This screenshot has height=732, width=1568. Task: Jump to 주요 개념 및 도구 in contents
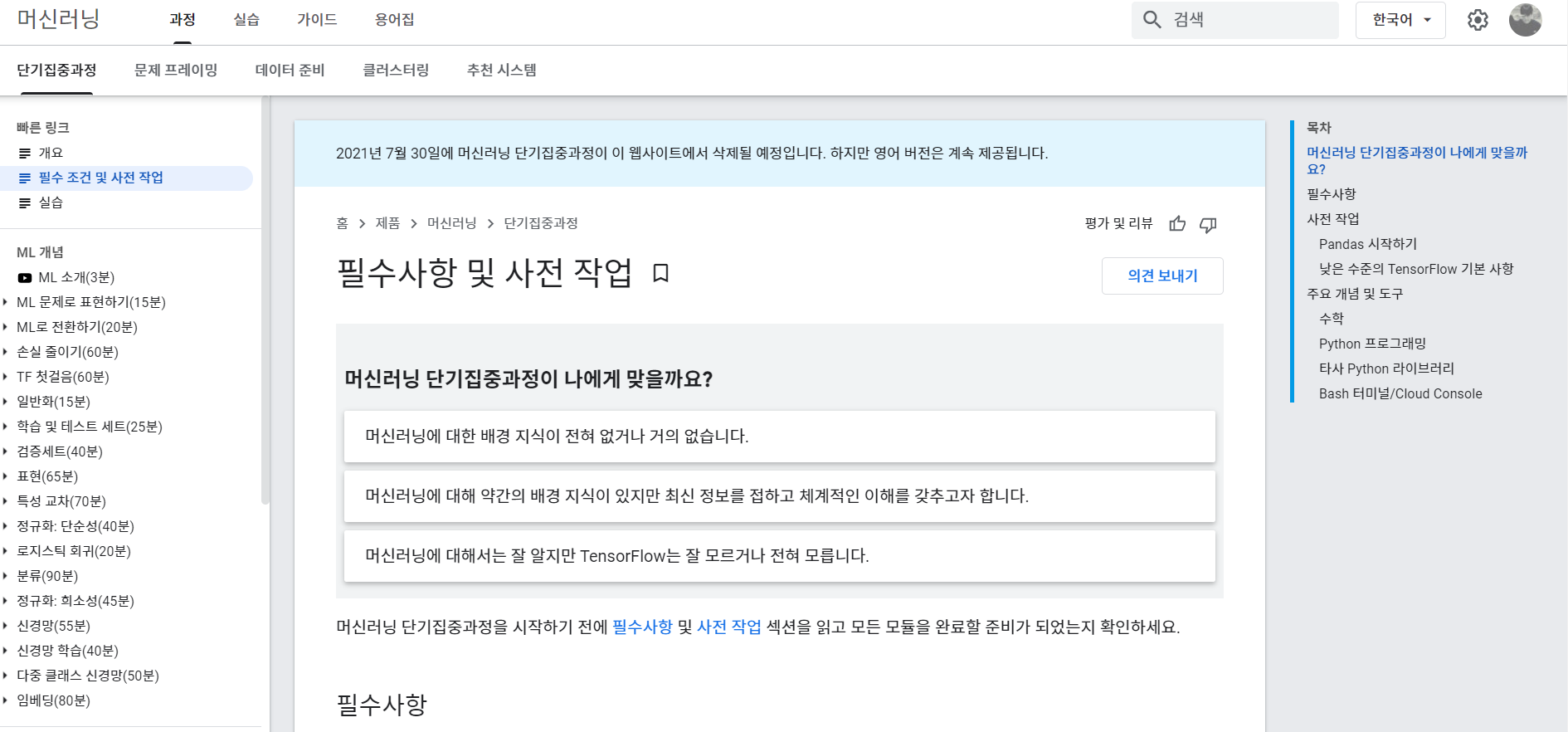coord(1355,294)
